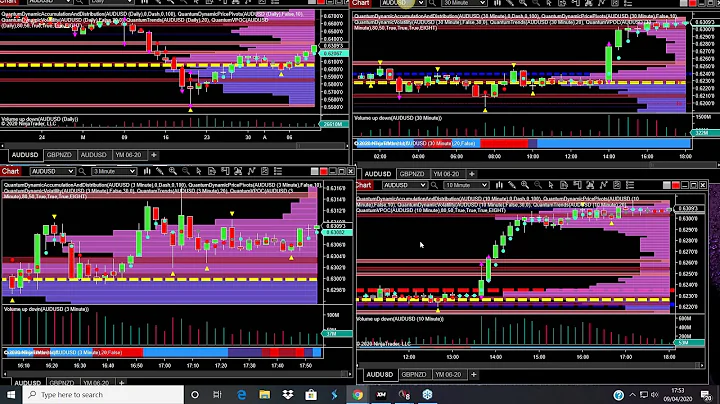Select the GBPNZD tab in the Daily chart
Image resolution: width=720 pixels, height=404 pixels.
(x=59, y=155)
